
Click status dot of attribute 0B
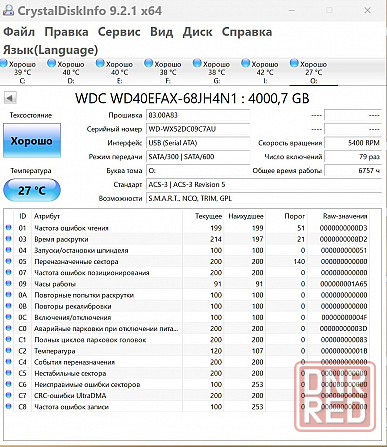click(9, 306)
